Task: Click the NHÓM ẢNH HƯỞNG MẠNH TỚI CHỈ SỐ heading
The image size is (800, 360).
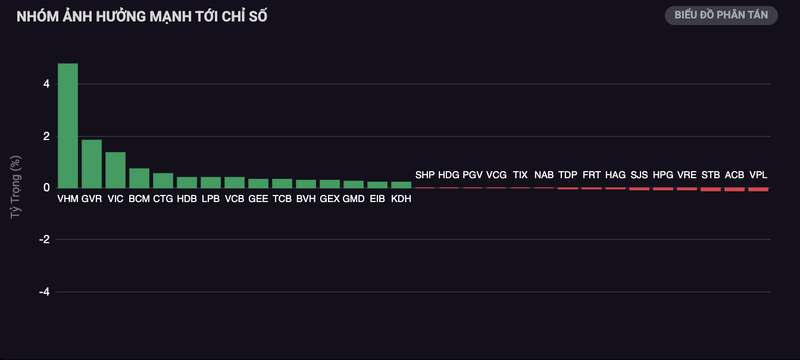Action: tap(142, 16)
